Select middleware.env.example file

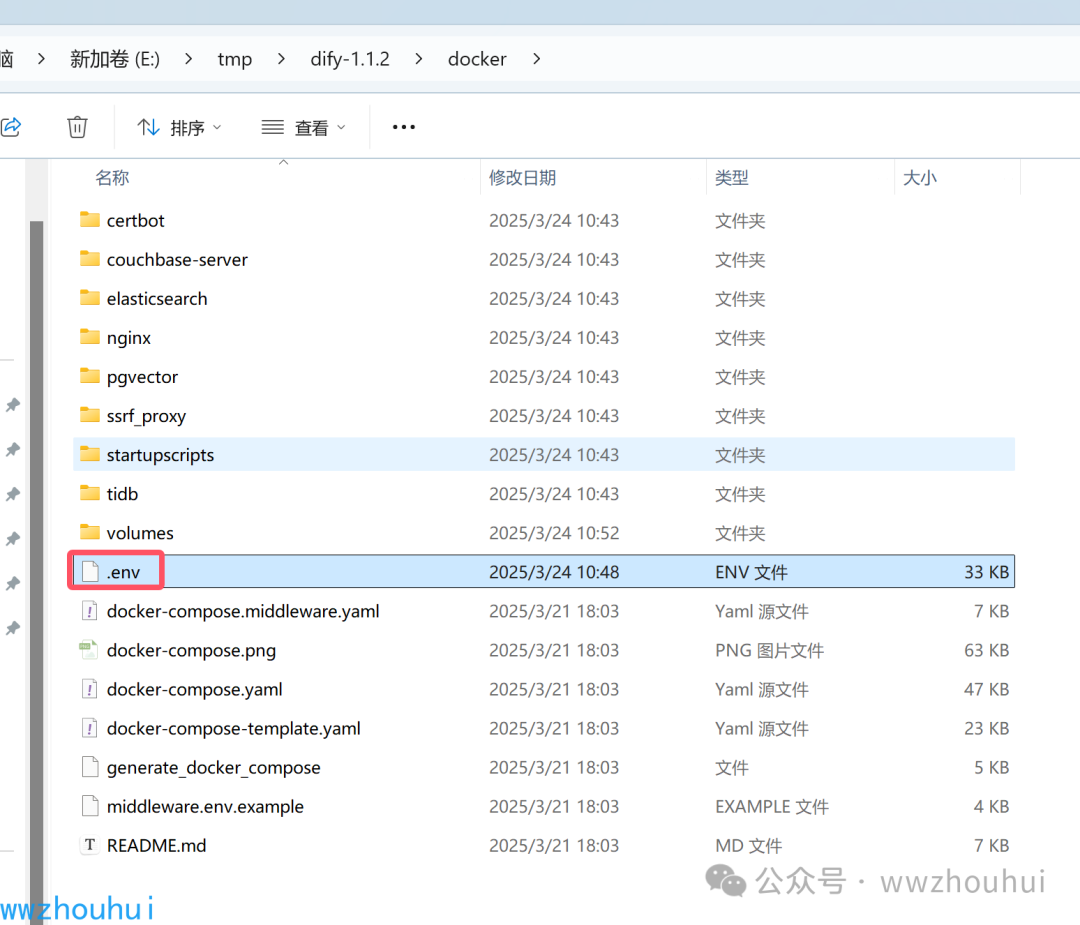click(205, 806)
